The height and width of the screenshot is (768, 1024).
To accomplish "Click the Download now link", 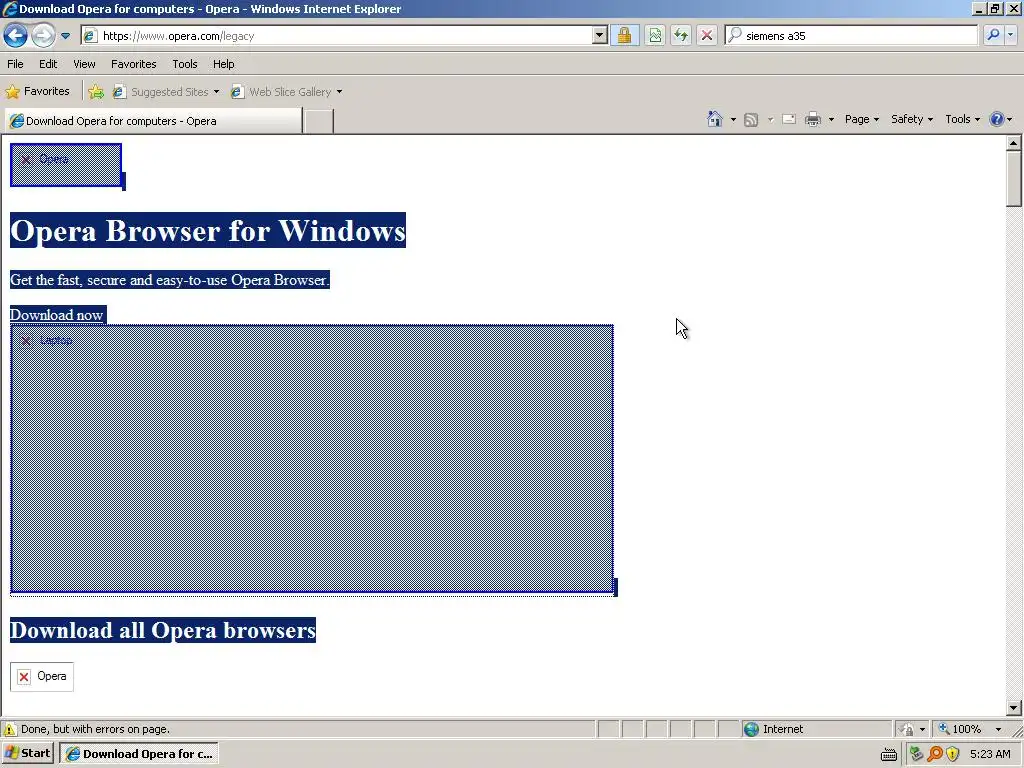I will pos(56,315).
